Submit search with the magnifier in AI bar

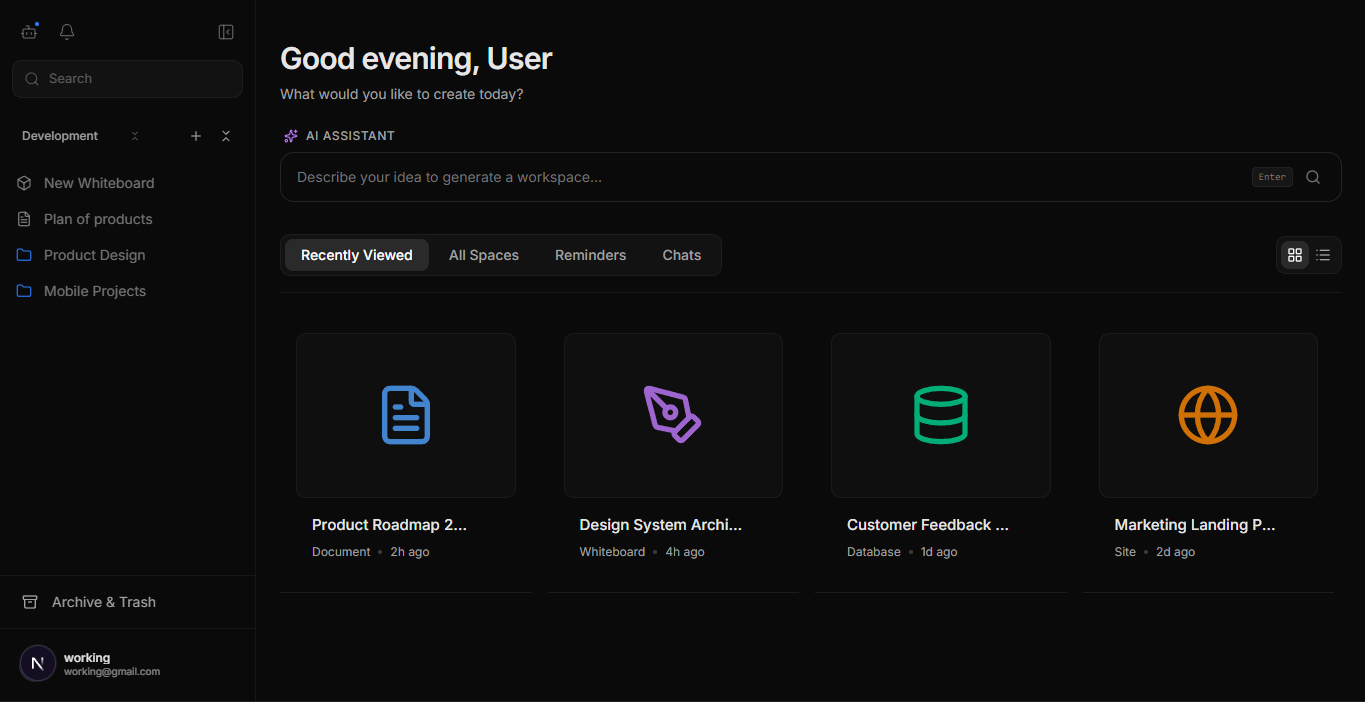[1313, 177]
